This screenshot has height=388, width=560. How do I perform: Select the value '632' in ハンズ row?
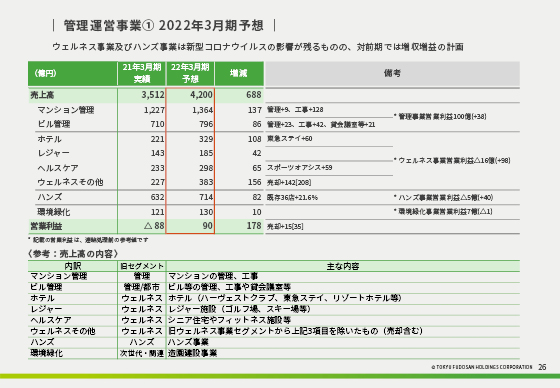pos(158,197)
